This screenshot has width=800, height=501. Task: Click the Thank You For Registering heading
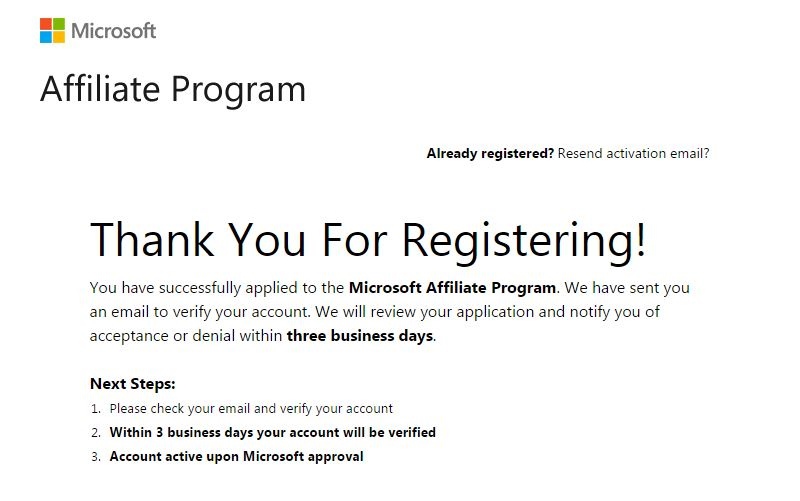click(368, 240)
